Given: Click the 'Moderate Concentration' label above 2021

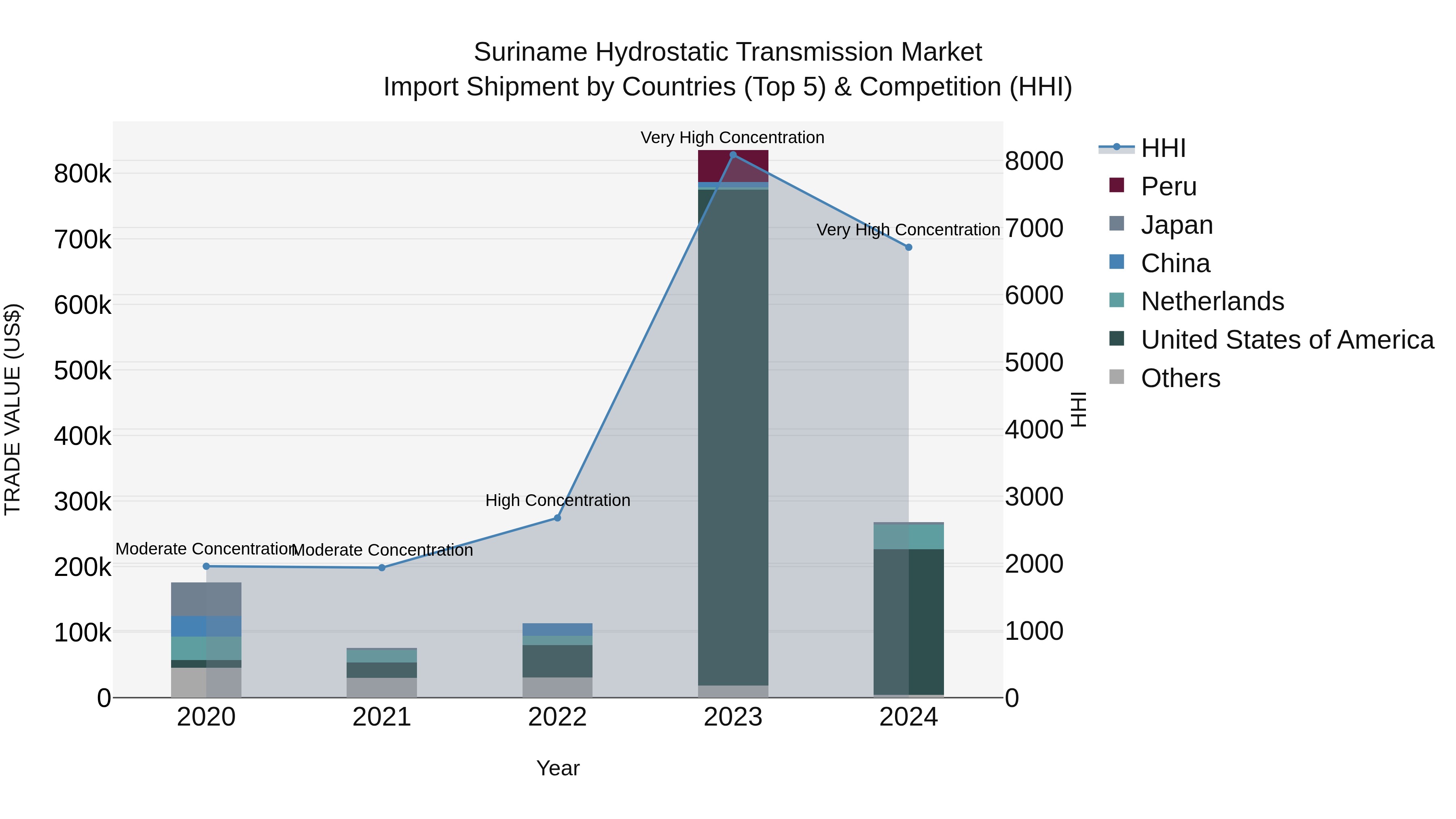Looking at the screenshot, I should [382, 550].
